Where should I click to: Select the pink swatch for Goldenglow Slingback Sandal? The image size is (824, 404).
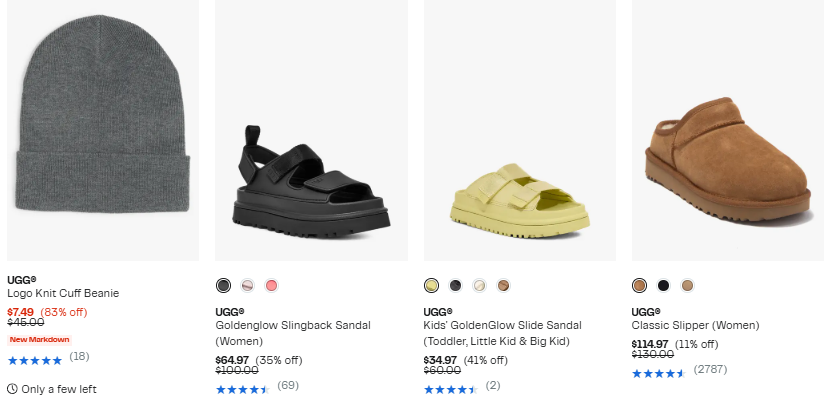click(x=271, y=286)
